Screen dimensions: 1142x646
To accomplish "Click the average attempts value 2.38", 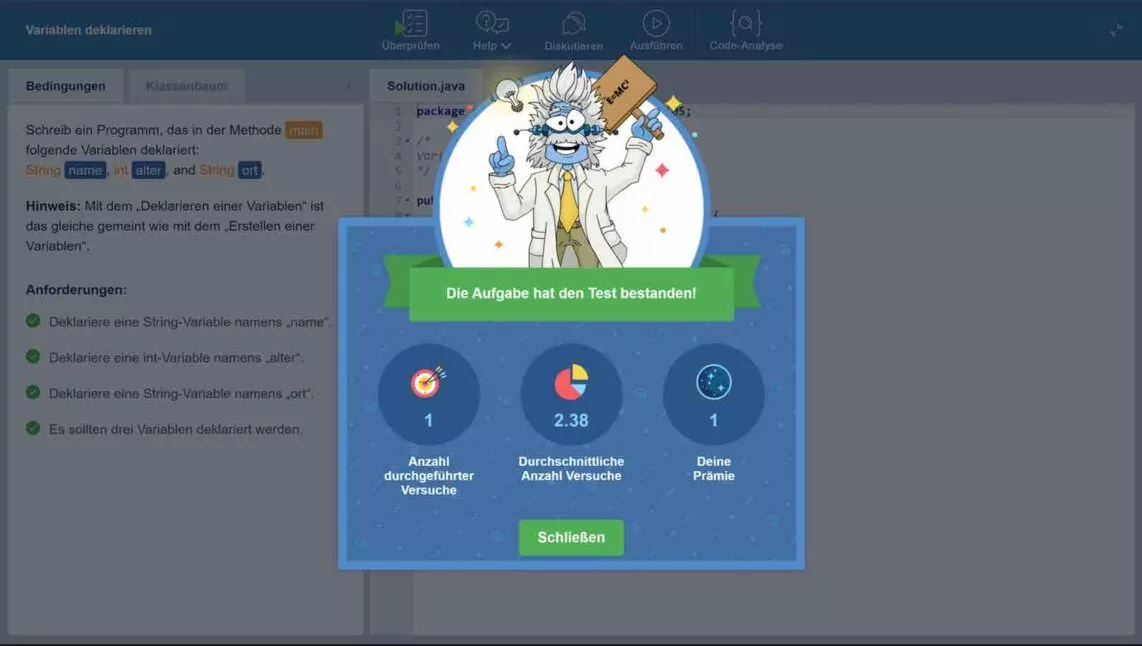I will (x=571, y=420).
